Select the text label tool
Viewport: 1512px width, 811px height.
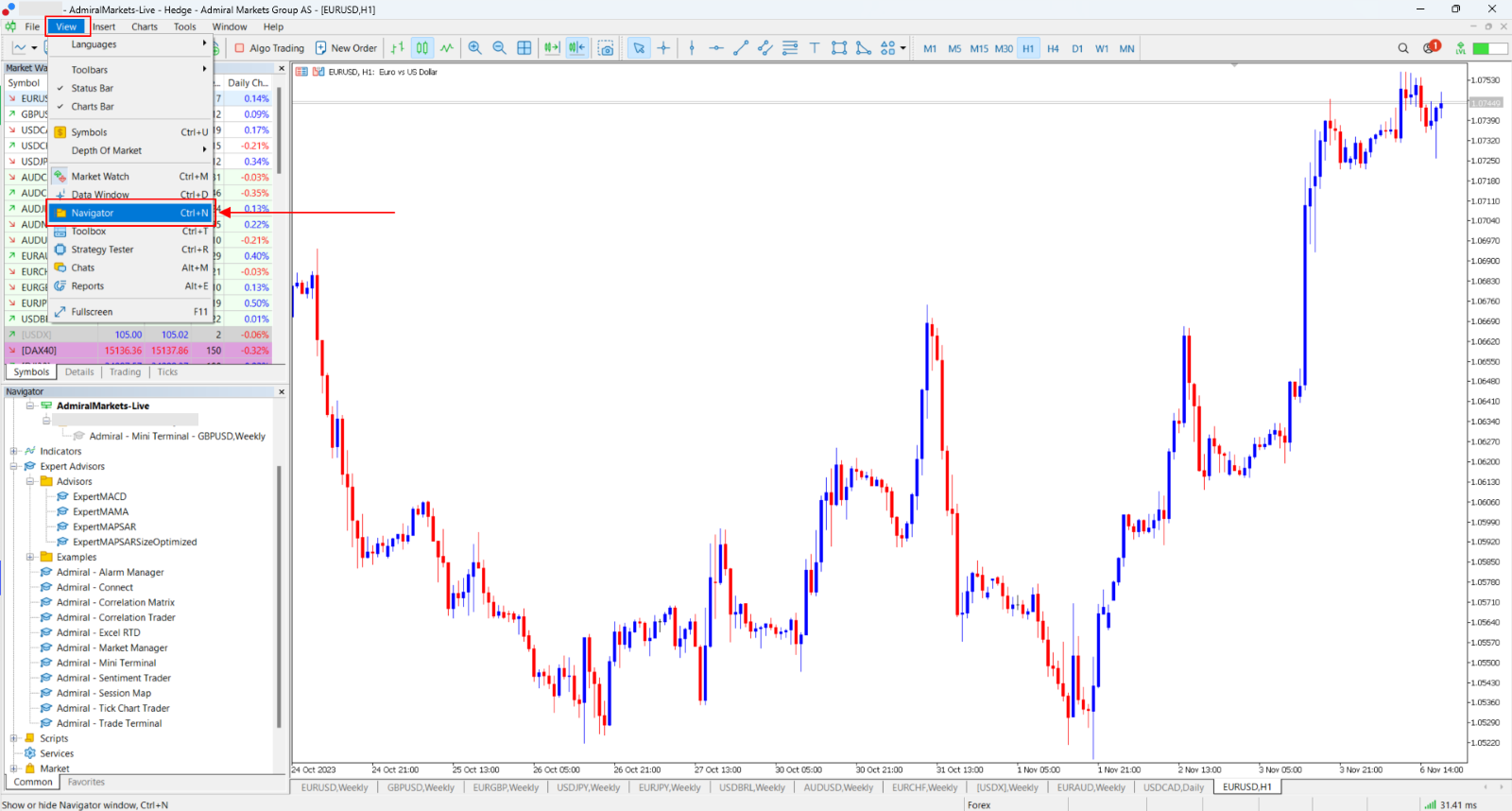815,48
